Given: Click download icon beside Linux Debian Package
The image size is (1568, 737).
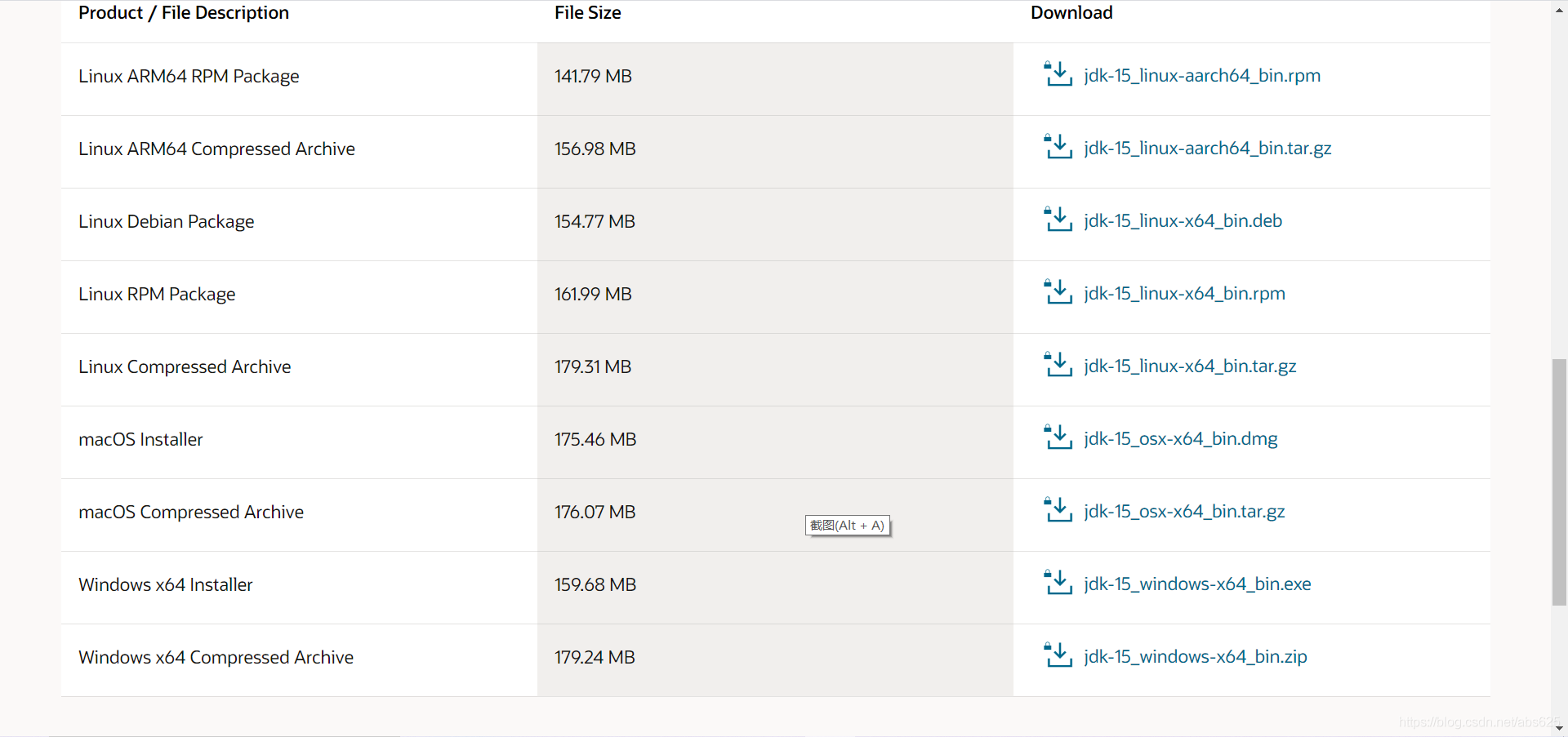Looking at the screenshot, I should point(1058,220).
